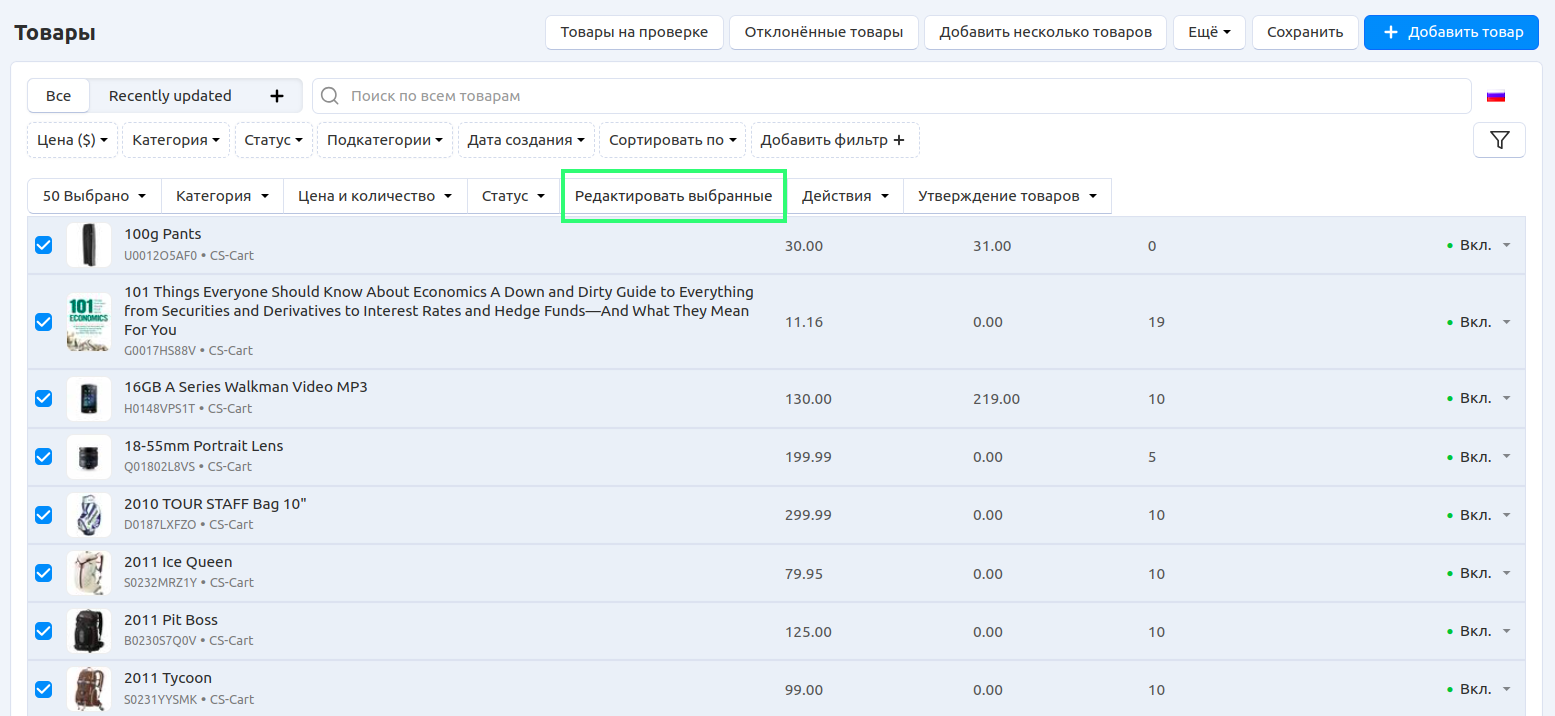Open the Действия bulk menu
Screen dimensions: 1555x716
(x=845, y=196)
